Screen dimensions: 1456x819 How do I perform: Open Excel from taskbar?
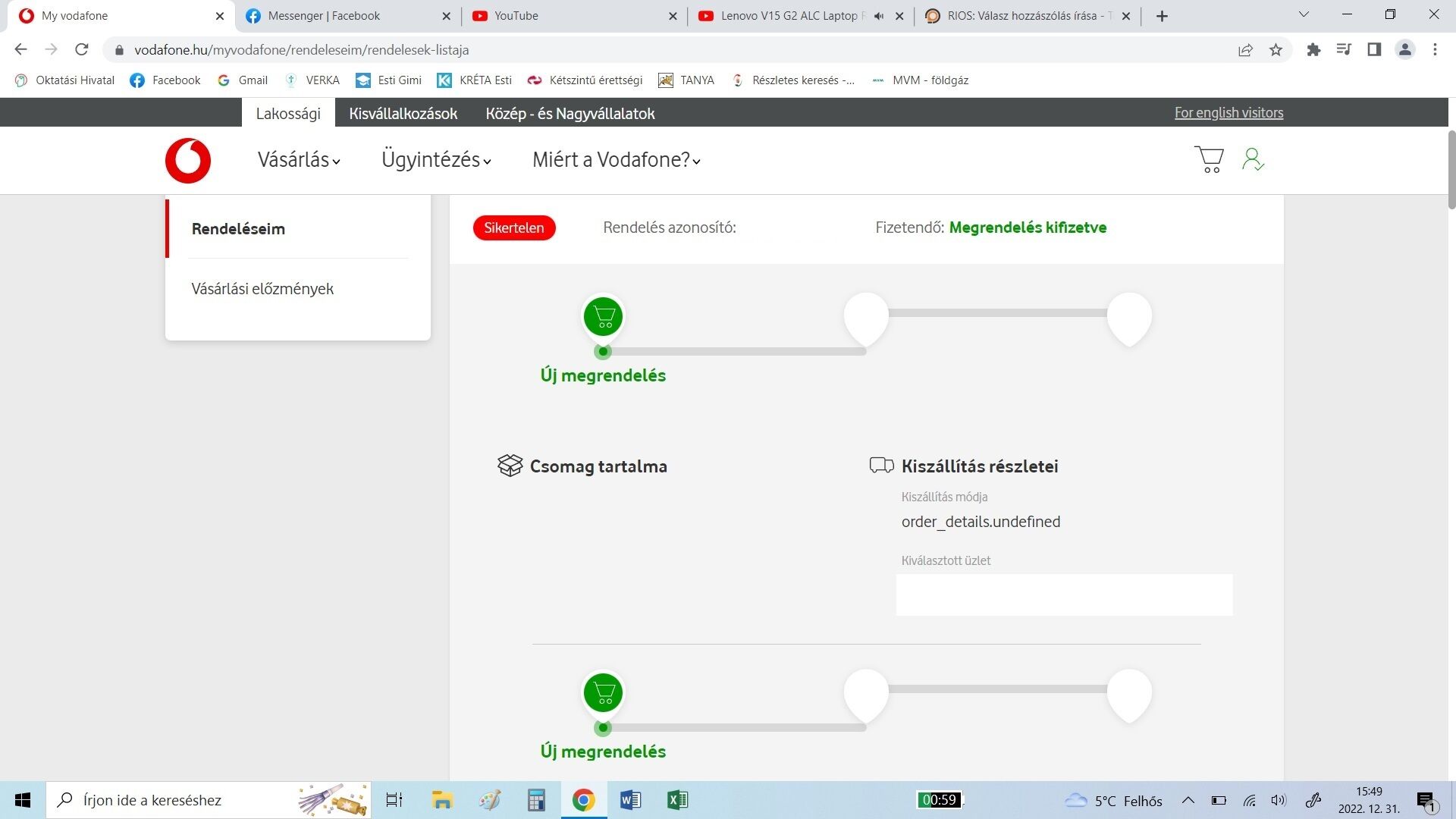point(677,800)
